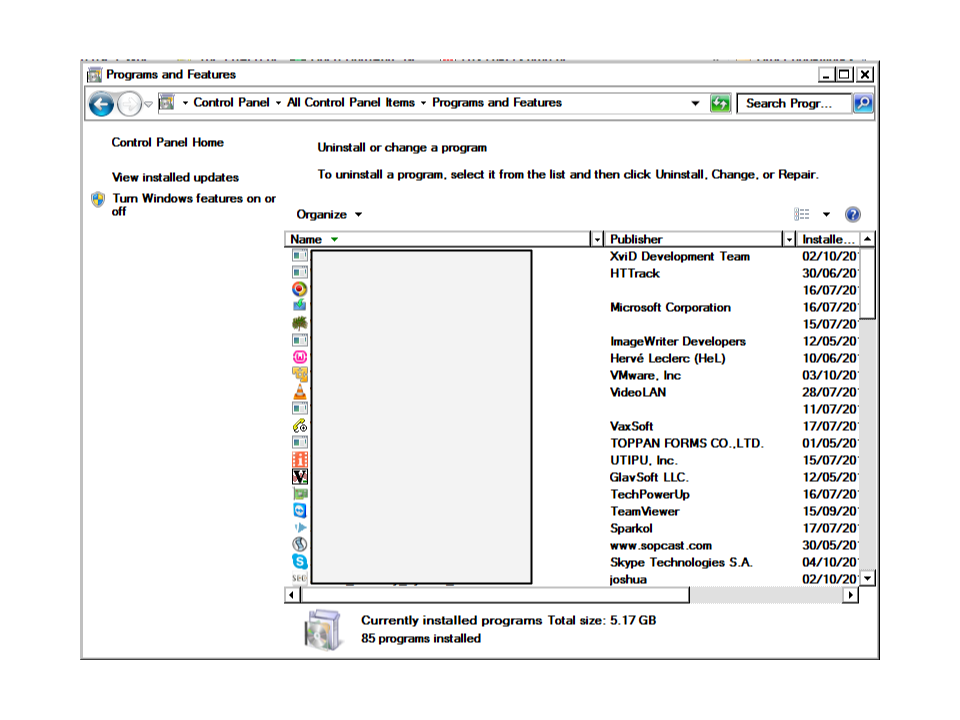Select the Sparkol program icon
960x720 pixels.
coord(299,528)
